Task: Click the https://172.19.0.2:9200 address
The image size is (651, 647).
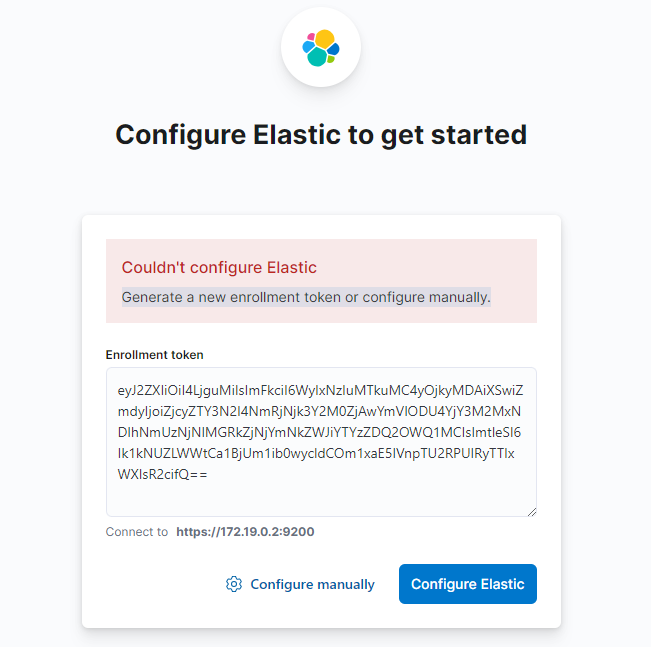Action: pos(245,532)
